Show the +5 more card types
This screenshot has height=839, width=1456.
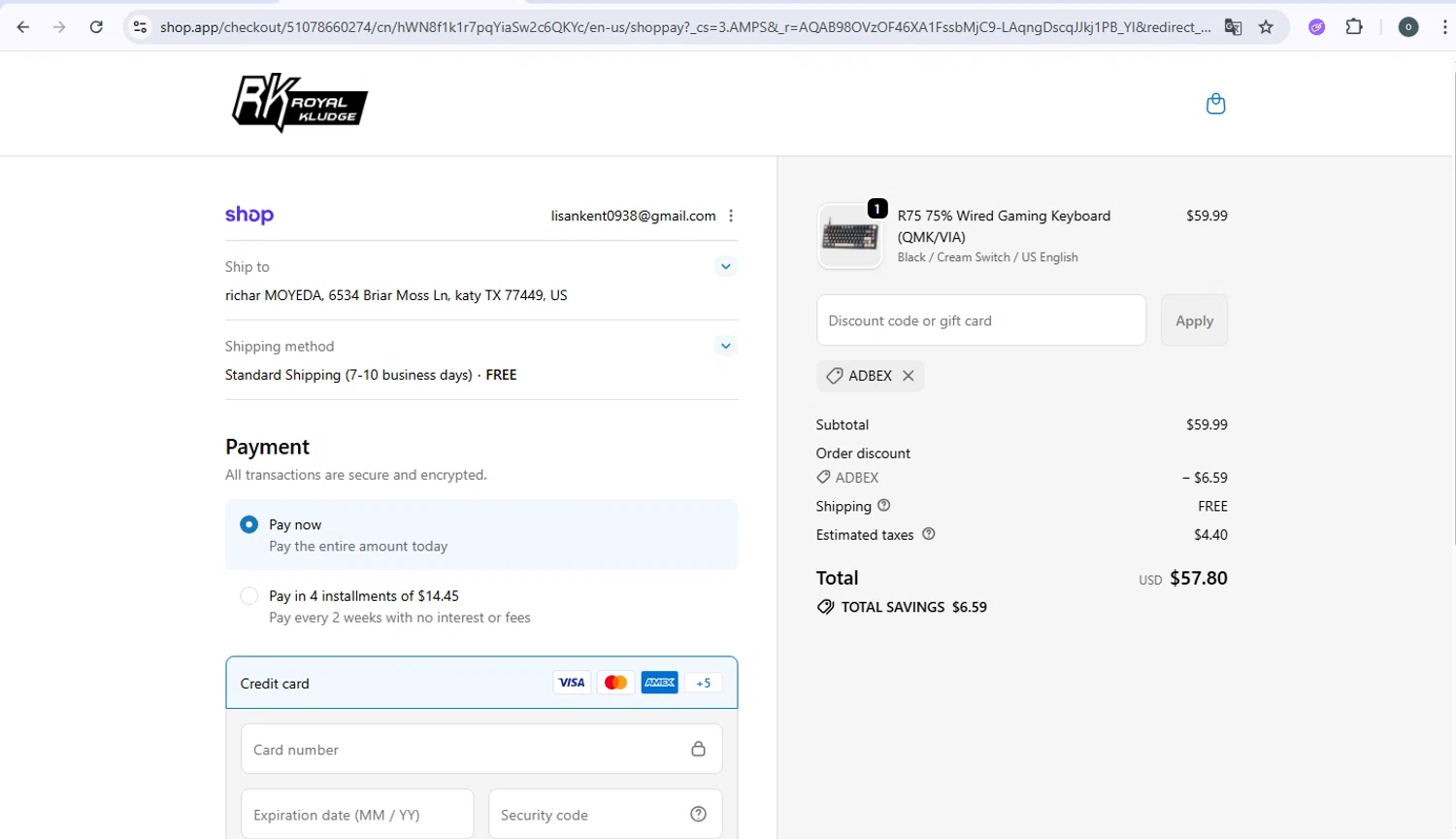(x=703, y=683)
